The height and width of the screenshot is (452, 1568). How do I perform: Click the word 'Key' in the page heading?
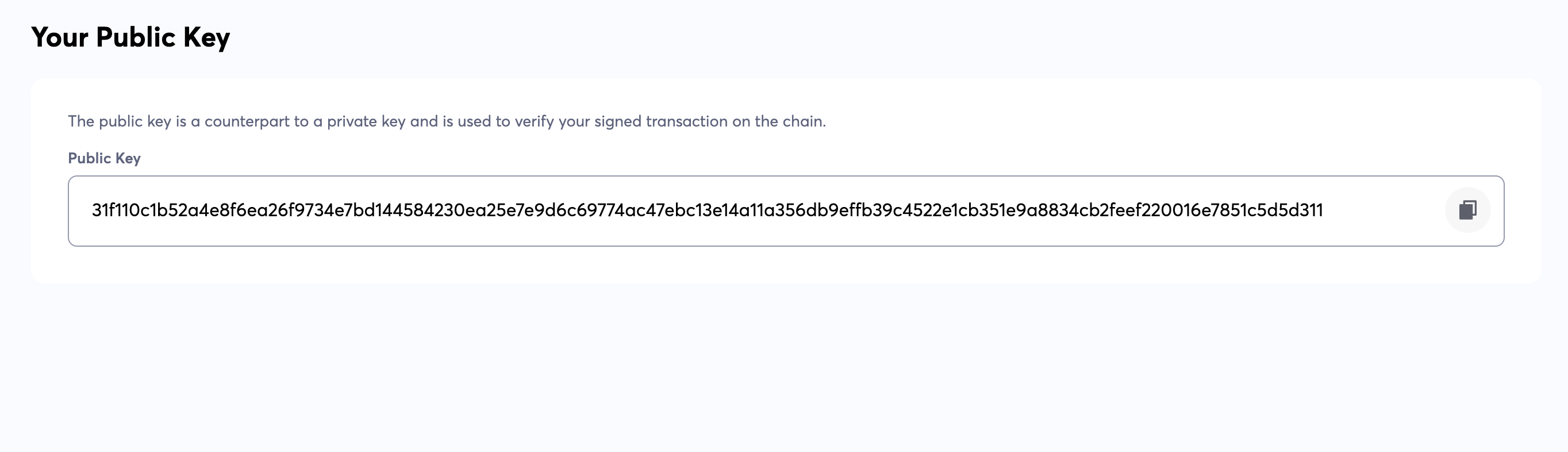pyautogui.click(x=206, y=38)
